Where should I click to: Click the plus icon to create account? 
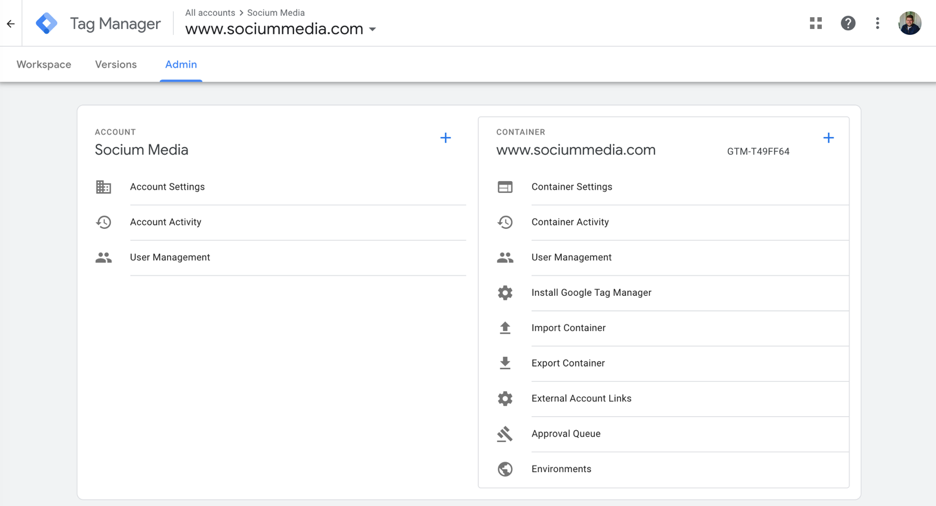(x=446, y=138)
